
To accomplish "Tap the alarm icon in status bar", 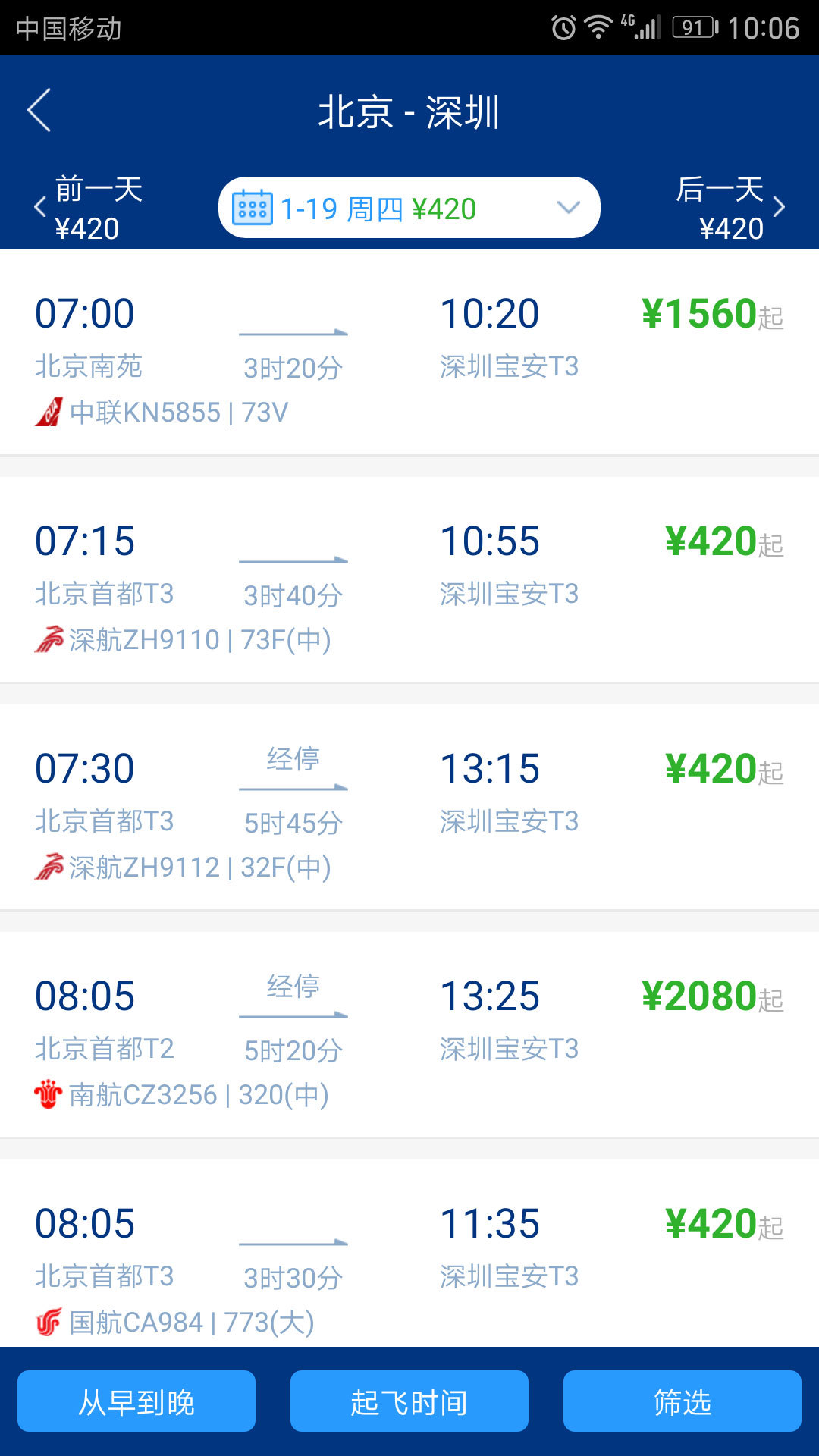I will pos(563,28).
